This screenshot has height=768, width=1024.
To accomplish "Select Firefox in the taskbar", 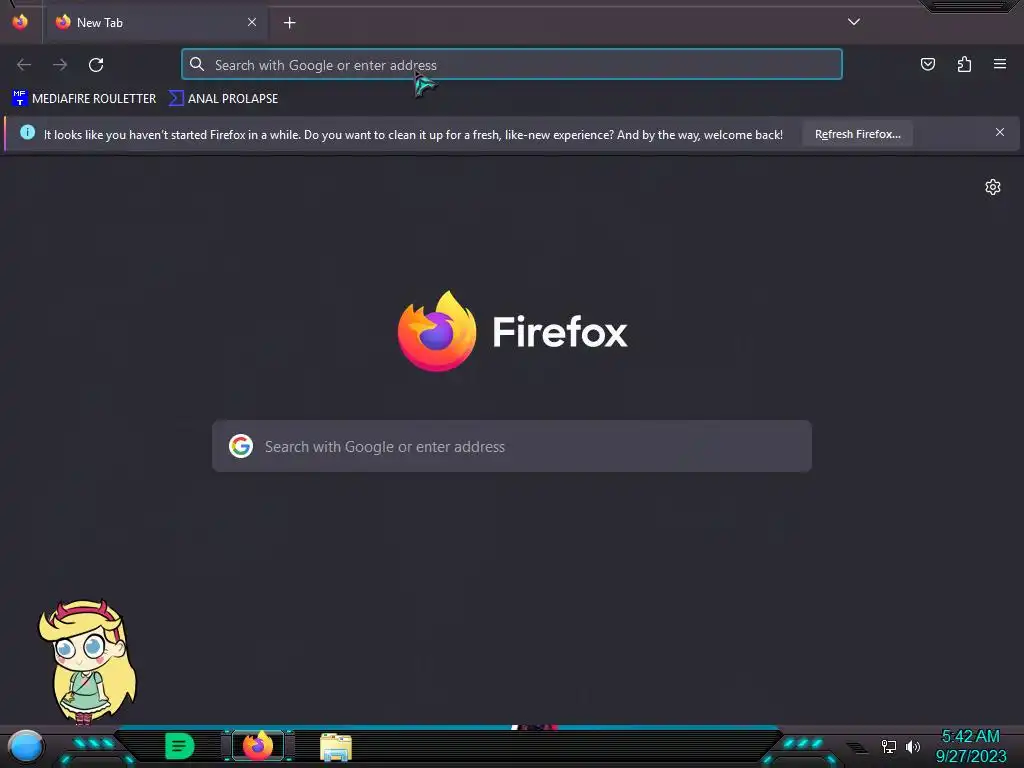I will (x=258, y=746).
